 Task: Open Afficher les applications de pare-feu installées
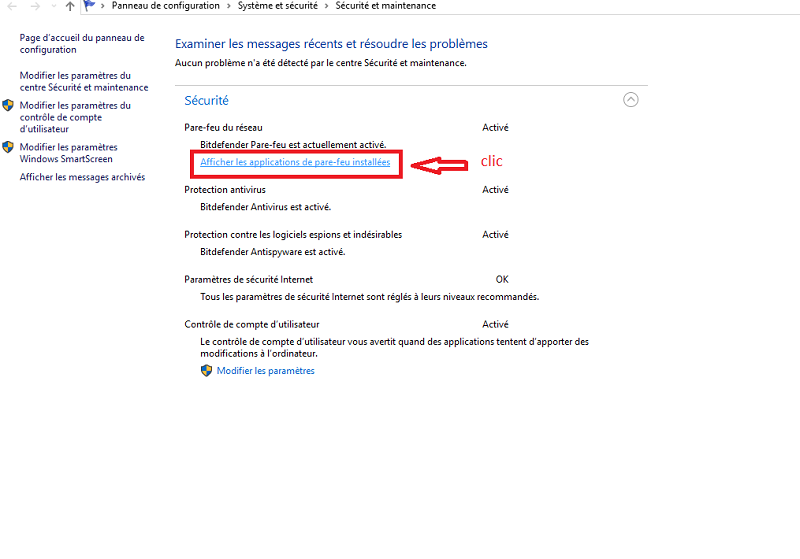point(295,162)
